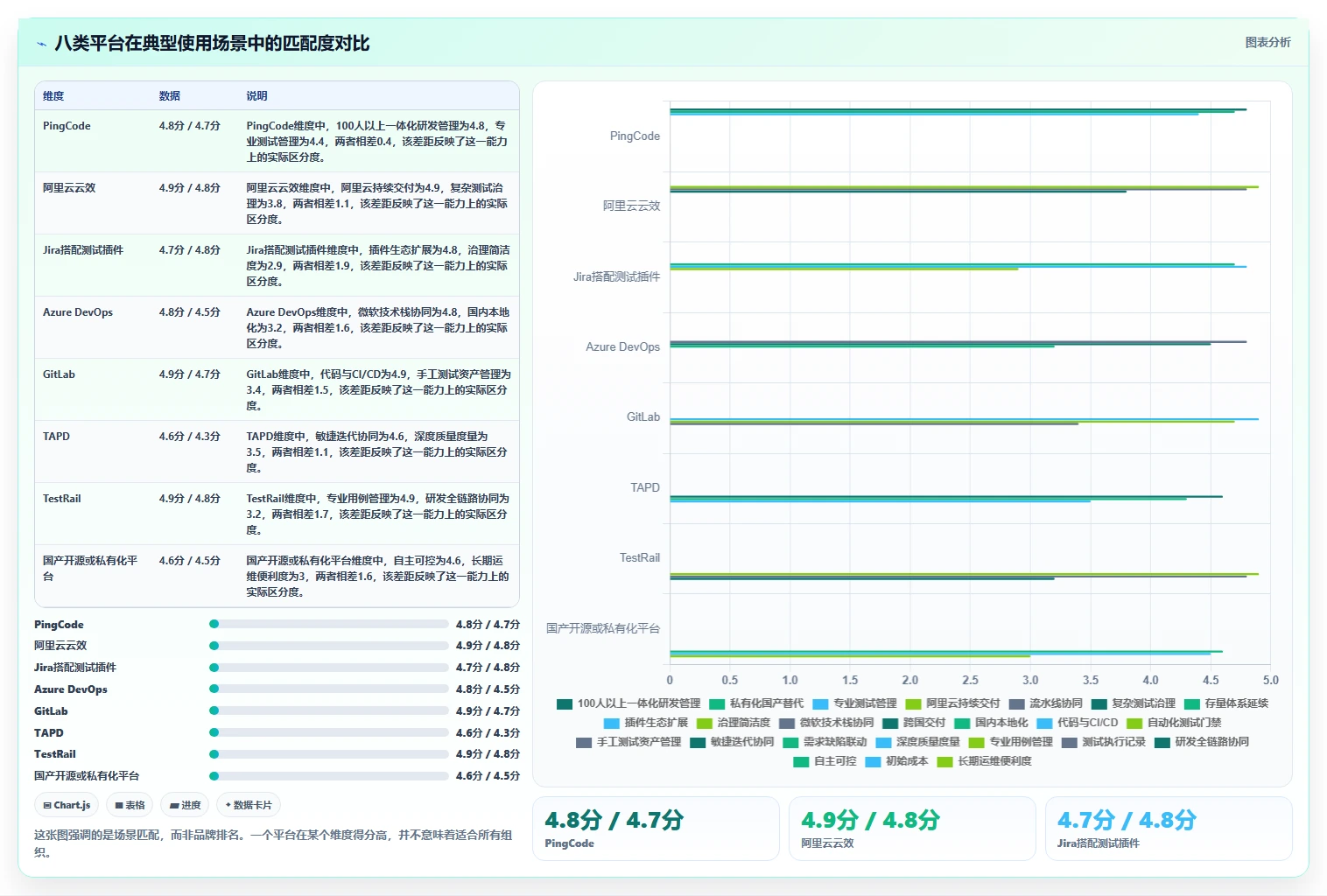This screenshot has width=1327, height=896.
Task: Open the Jira搭配测试插件 4.7分 / 4.8分 data card
Action: pyautogui.click(x=1169, y=829)
